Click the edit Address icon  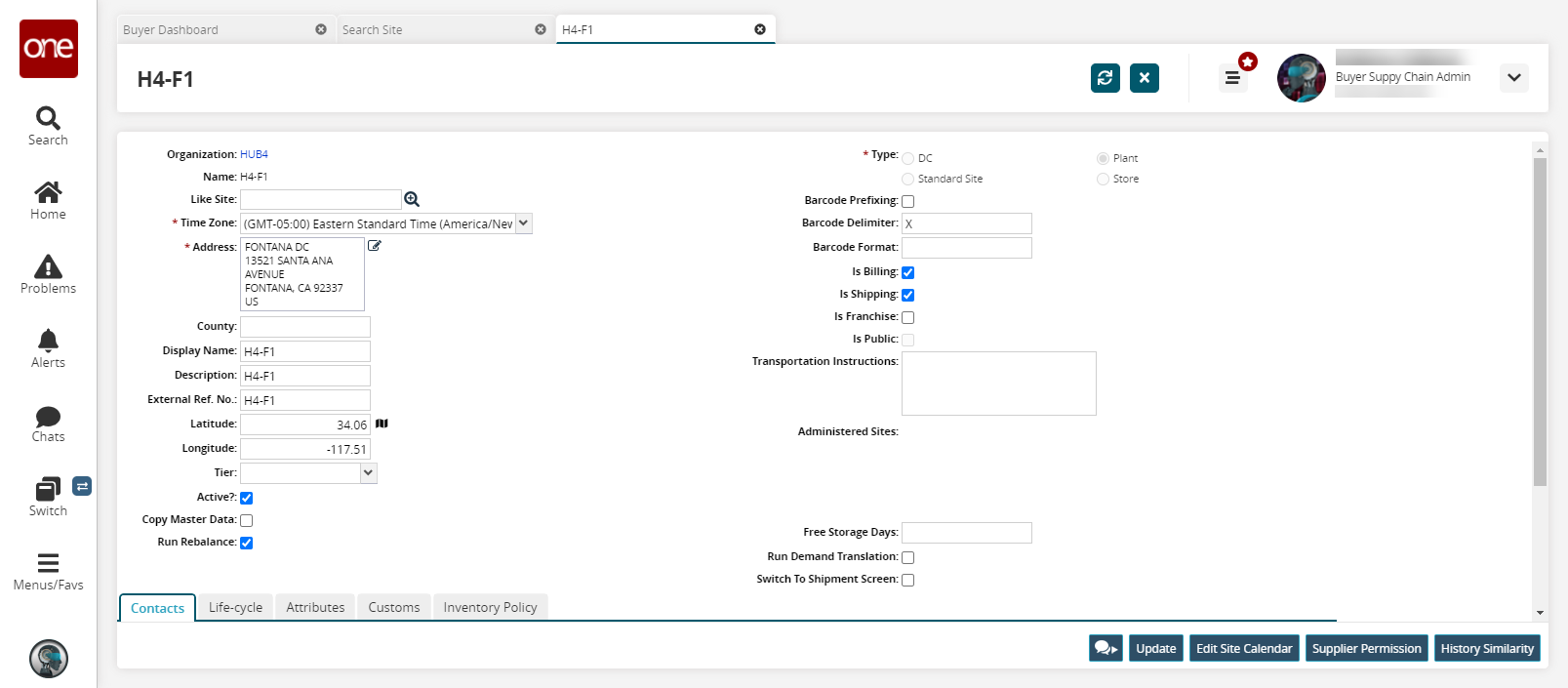point(375,246)
